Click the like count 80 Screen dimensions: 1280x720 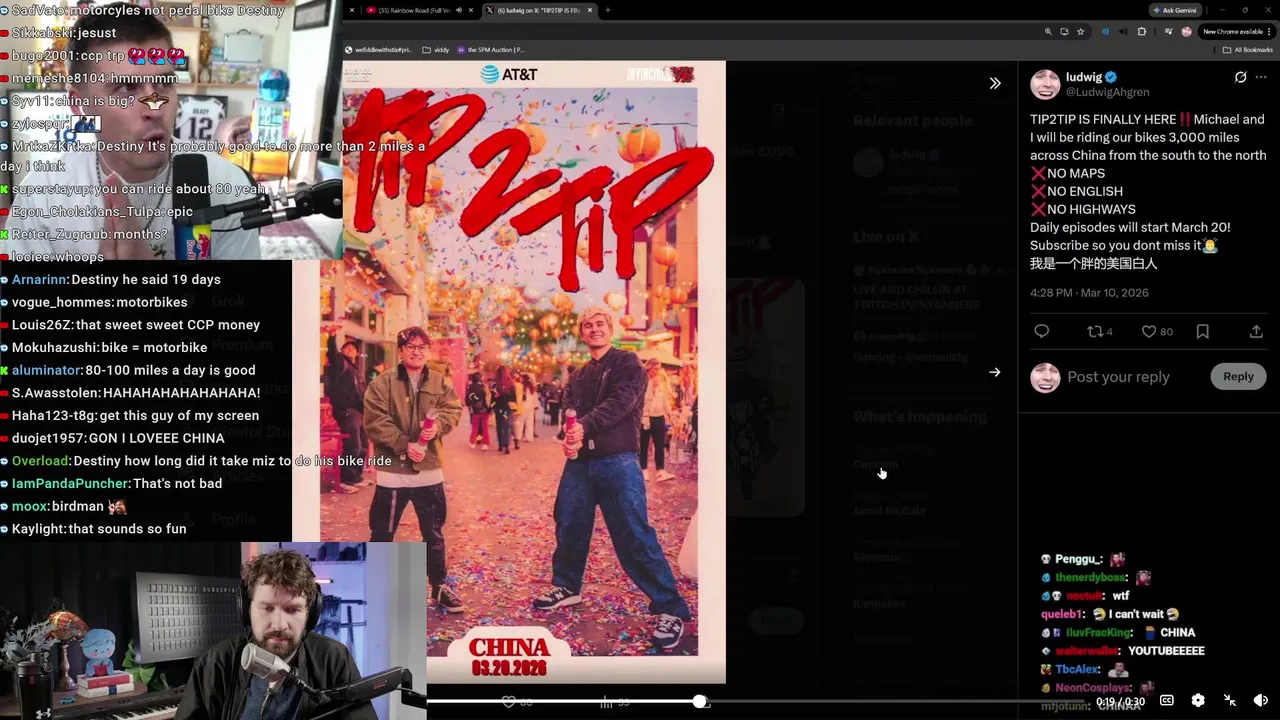point(1166,331)
